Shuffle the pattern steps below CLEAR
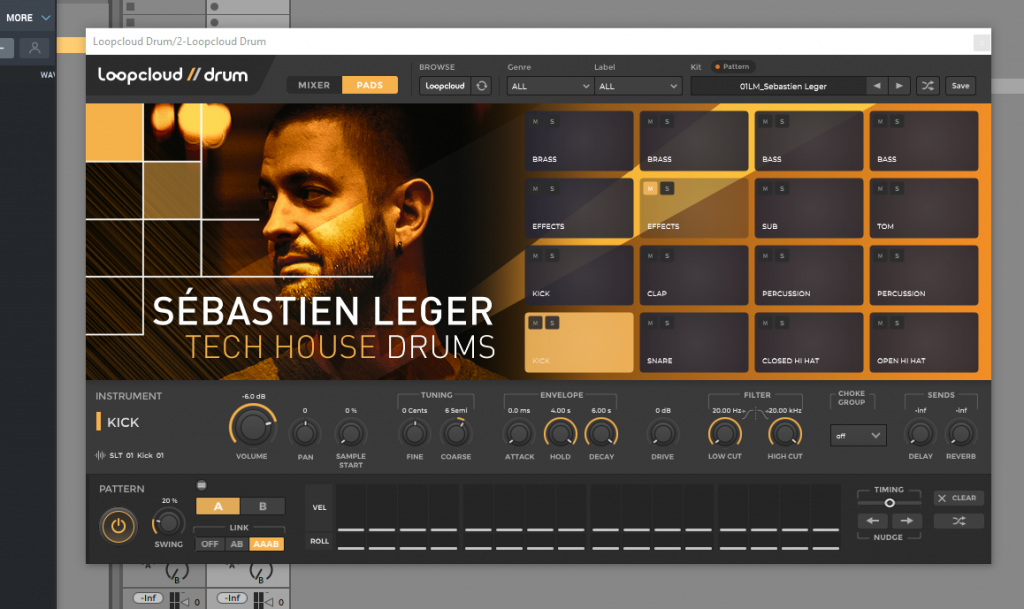The height and width of the screenshot is (609, 1024). (x=959, y=521)
